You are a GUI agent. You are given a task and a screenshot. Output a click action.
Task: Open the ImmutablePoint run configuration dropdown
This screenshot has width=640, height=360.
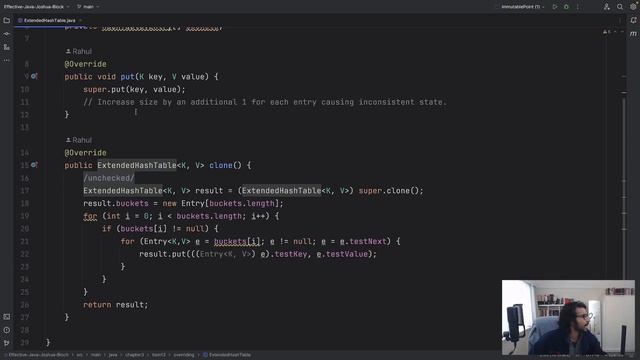(x=522, y=7)
